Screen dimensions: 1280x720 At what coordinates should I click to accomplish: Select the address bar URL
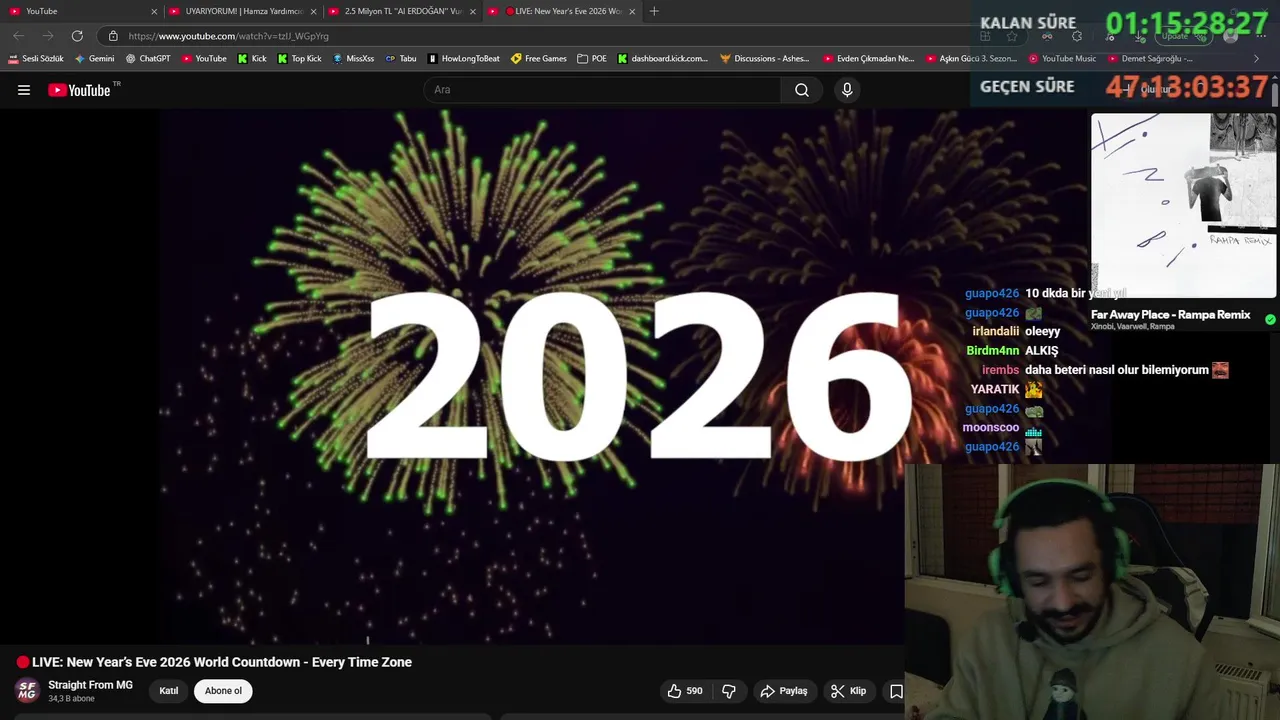229,36
